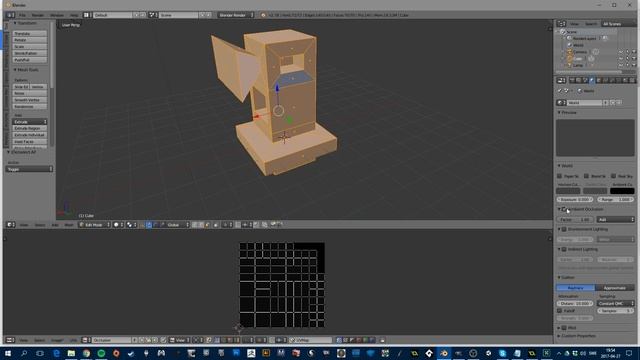Open the Render menu in the top bar
This screenshot has width=640, height=360.
click(x=38, y=15)
